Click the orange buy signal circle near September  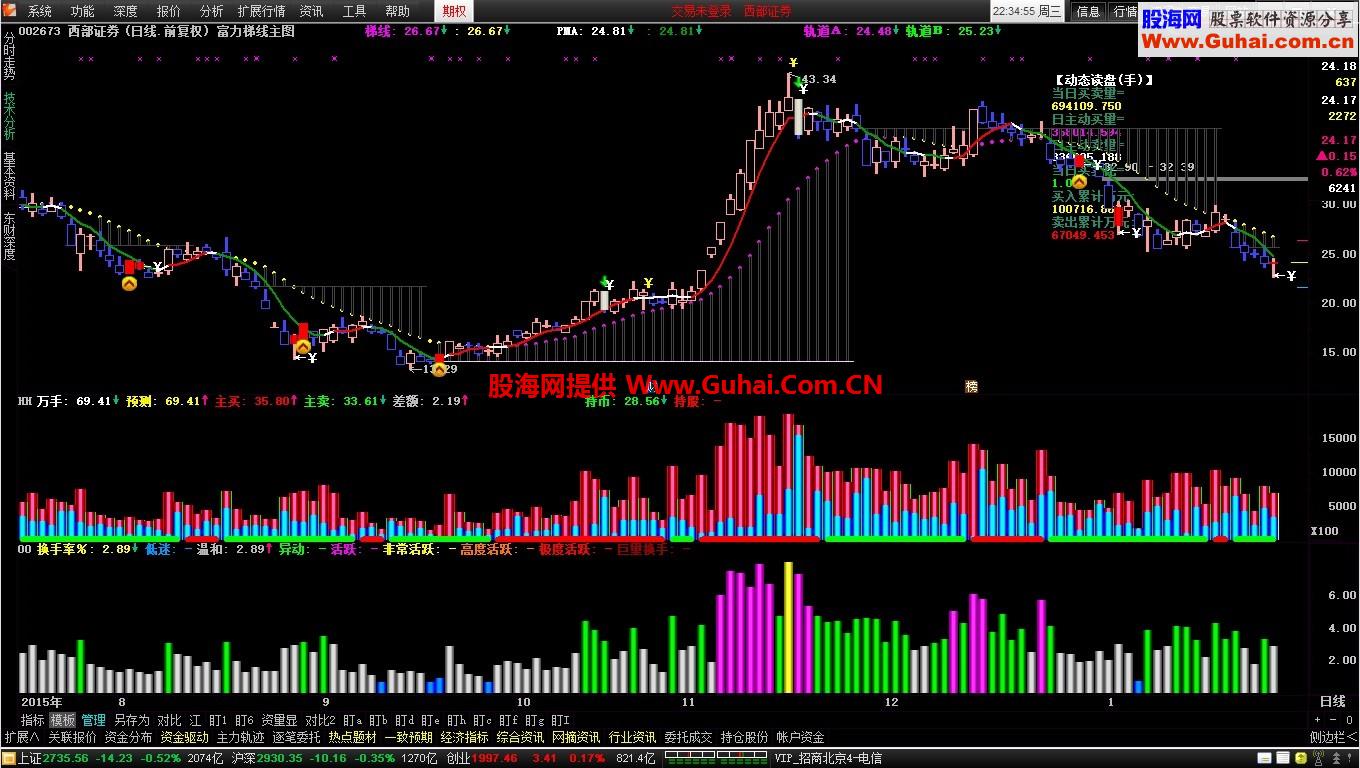[x=301, y=347]
